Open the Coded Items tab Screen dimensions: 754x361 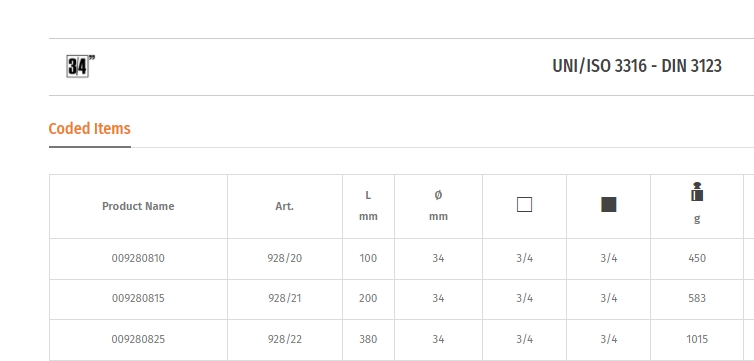click(x=89, y=129)
